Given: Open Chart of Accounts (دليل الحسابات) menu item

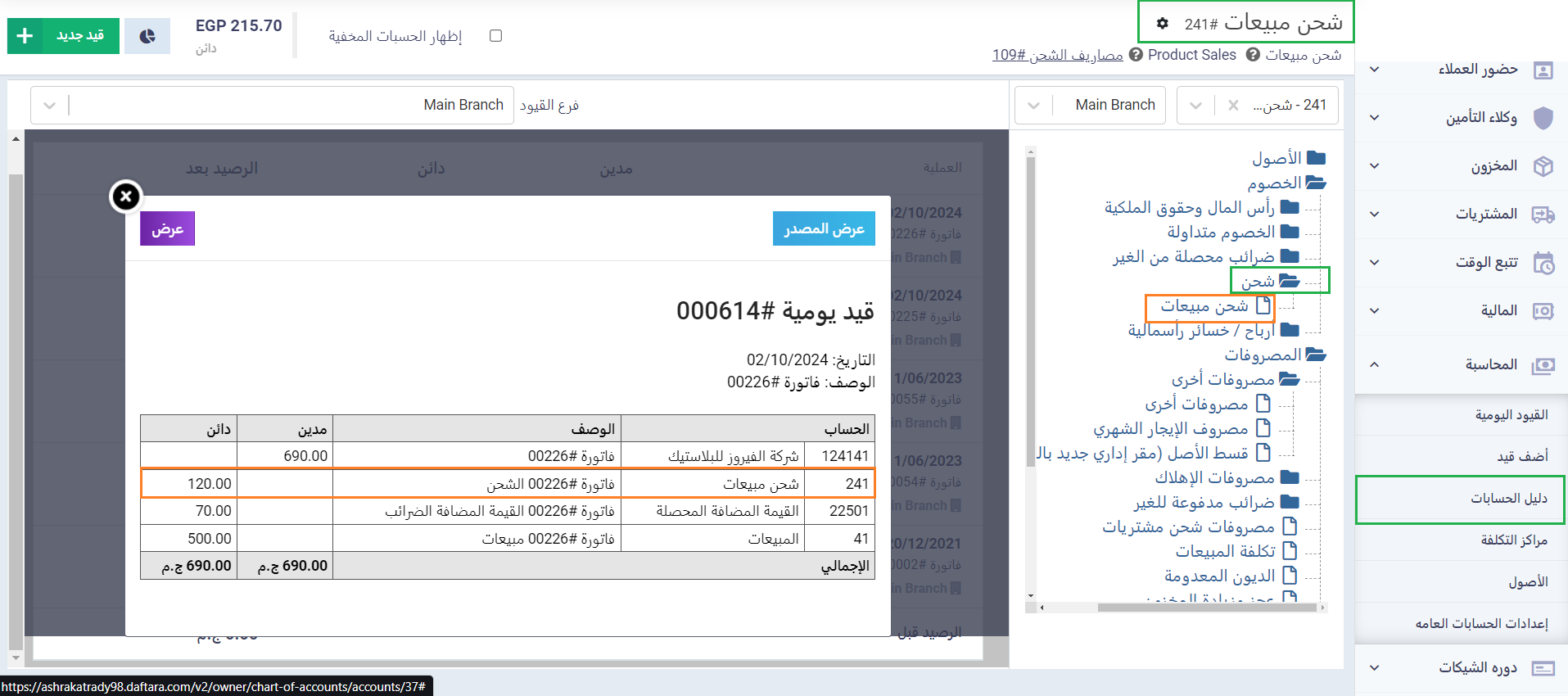Looking at the screenshot, I should tap(1508, 499).
